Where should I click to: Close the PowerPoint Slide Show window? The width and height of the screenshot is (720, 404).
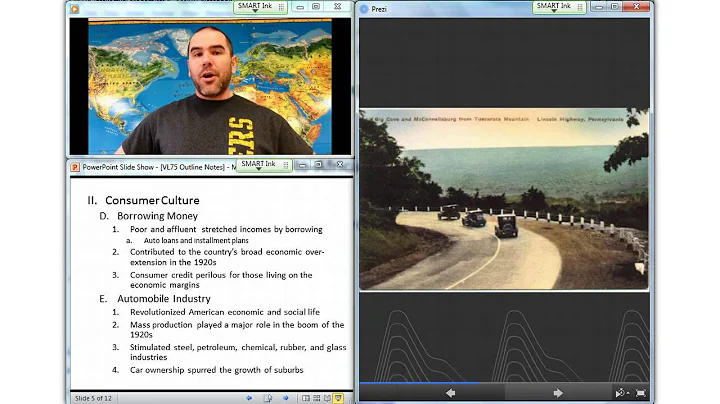tap(340, 165)
